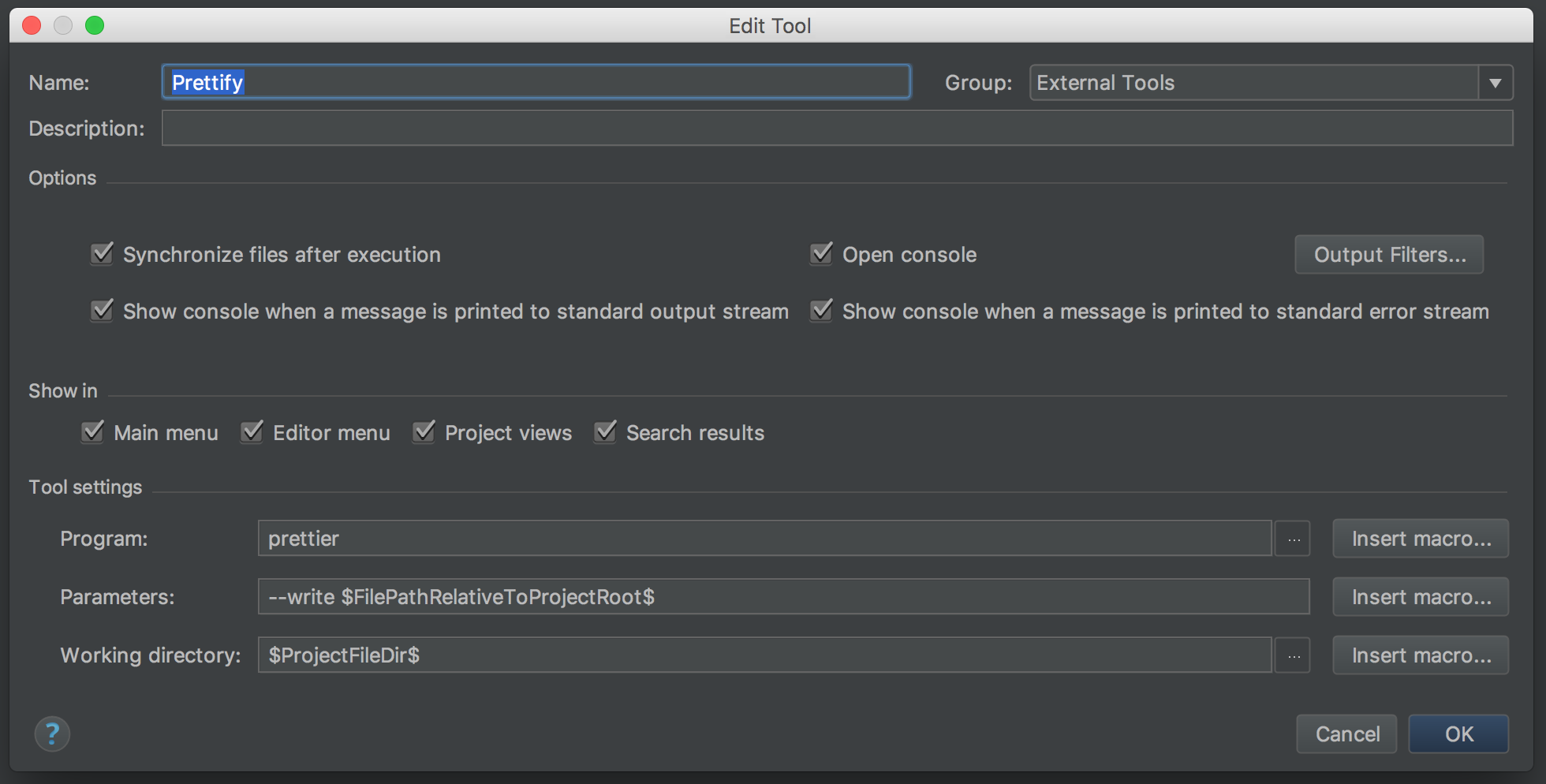This screenshot has height=784, width=1546.
Task: Cancel the Edit Tool dialog
Action: pyautogui.click(x=1347, y=734)
